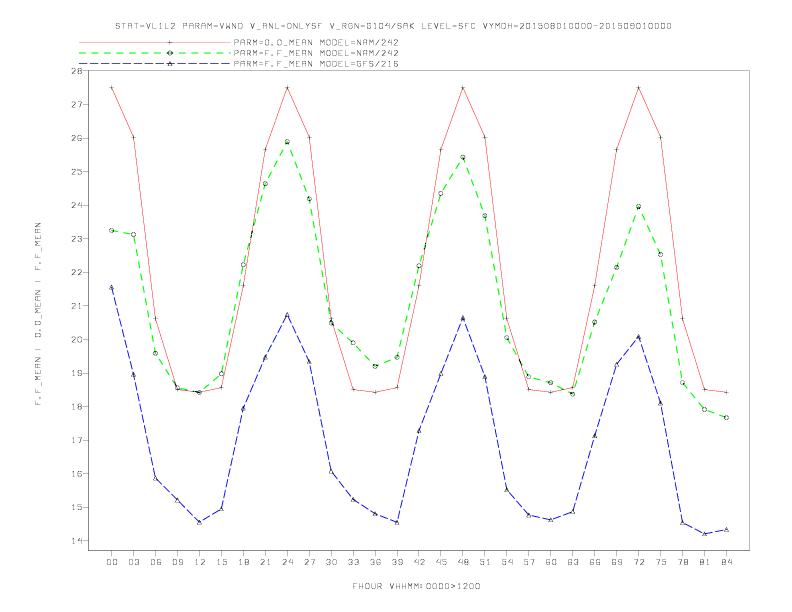Screen dimensions: 792x612
Task: Click the vertical y-axis title F.F_MEAN | O.O_MEAN
Action: point(38,314)
